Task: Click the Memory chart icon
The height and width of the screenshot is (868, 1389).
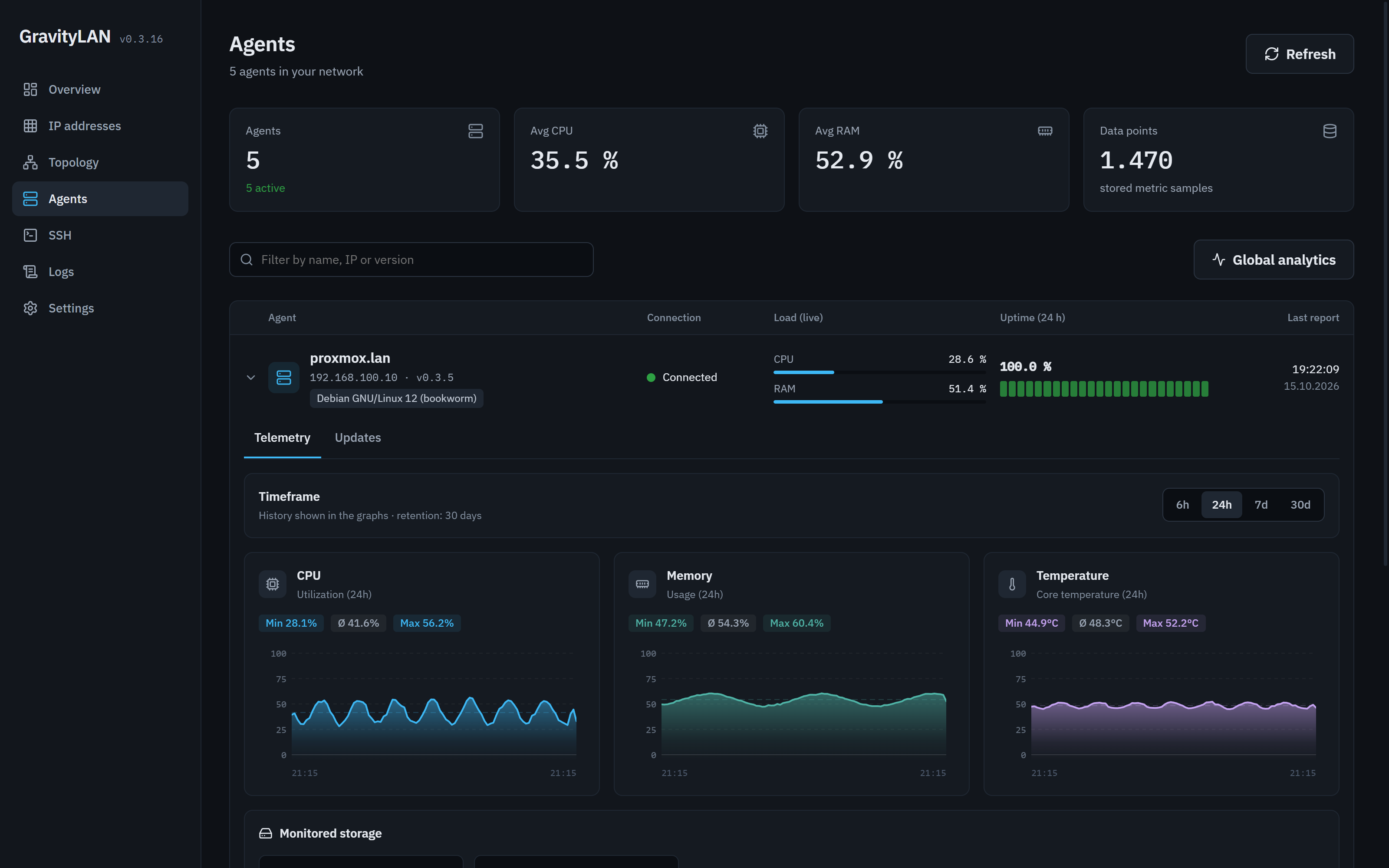Action: 642,585
